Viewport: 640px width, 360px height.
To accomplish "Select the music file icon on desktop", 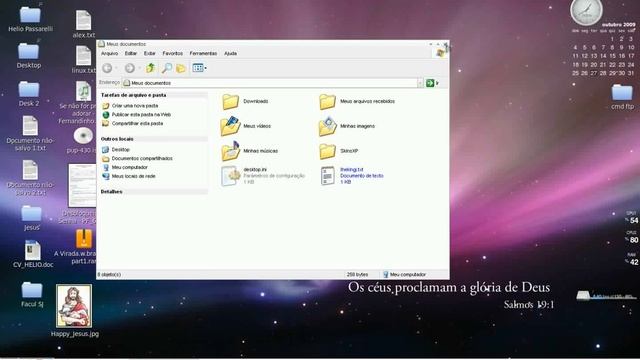I will 83,91.
